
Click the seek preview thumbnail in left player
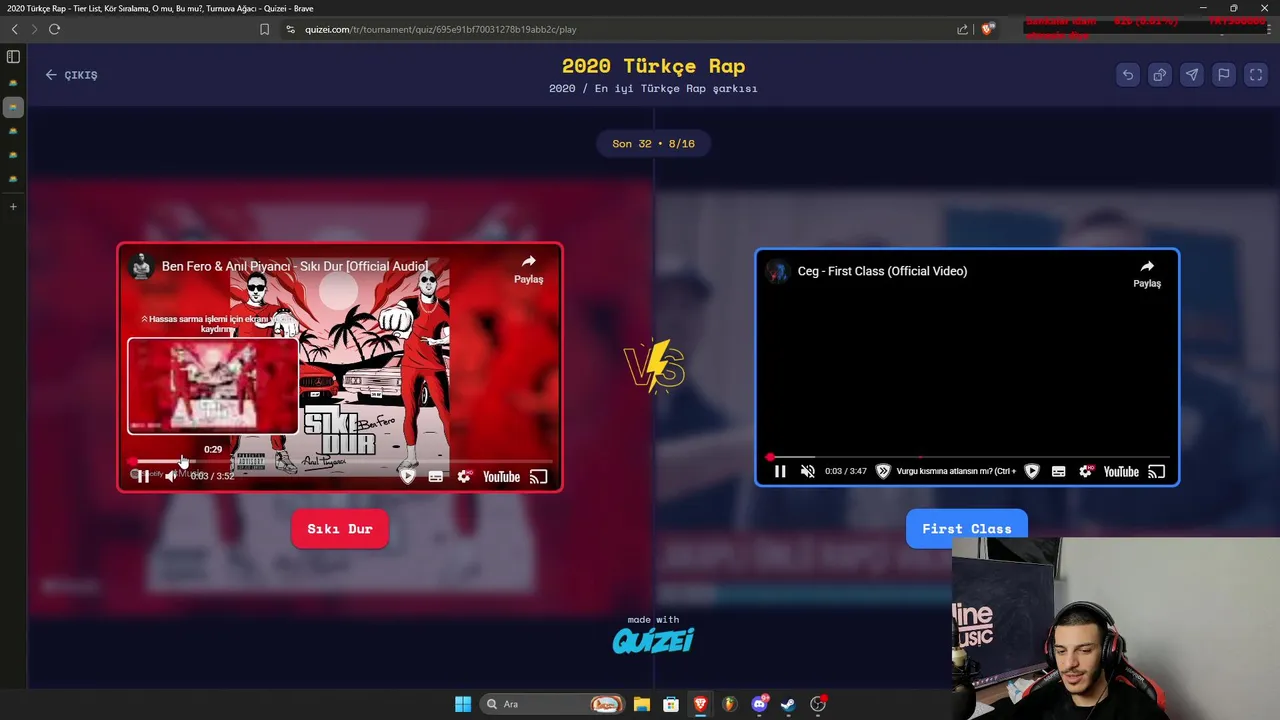pyautogui.click(x=212, y=385)
